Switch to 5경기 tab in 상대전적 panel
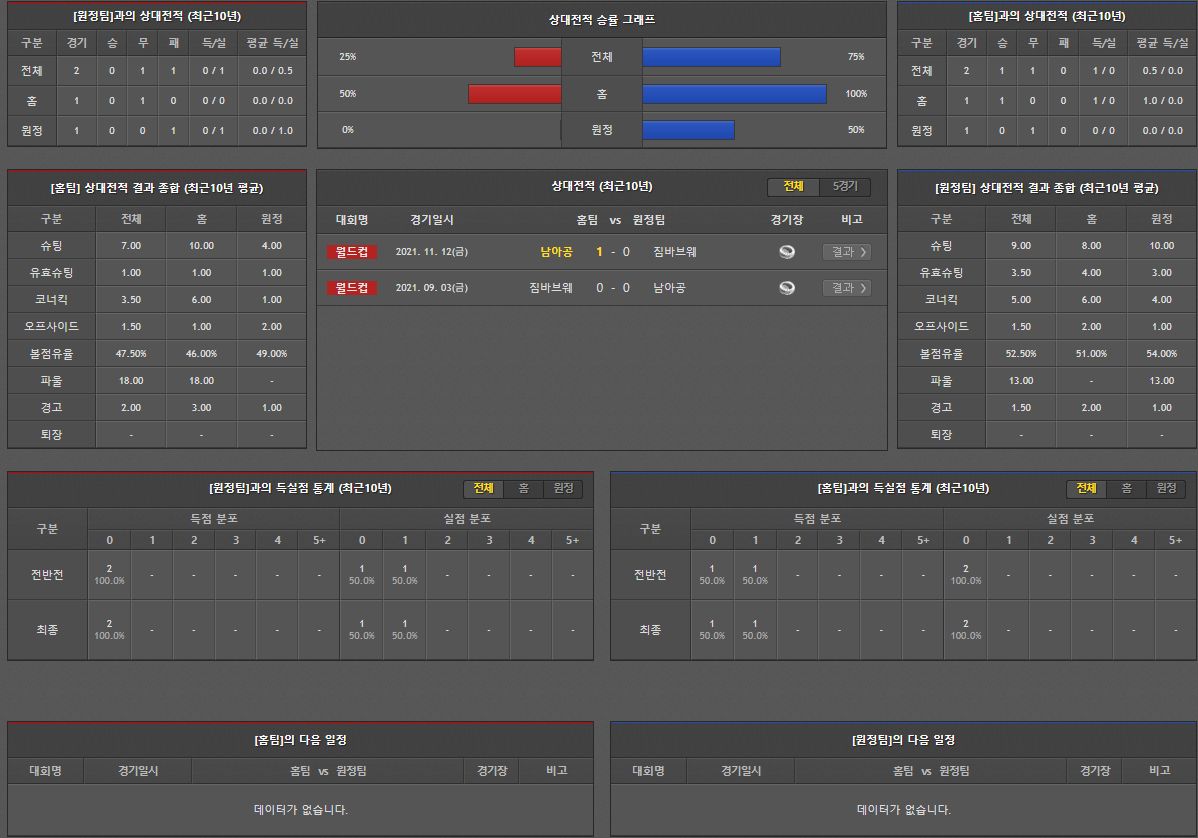 click(845, 187)
